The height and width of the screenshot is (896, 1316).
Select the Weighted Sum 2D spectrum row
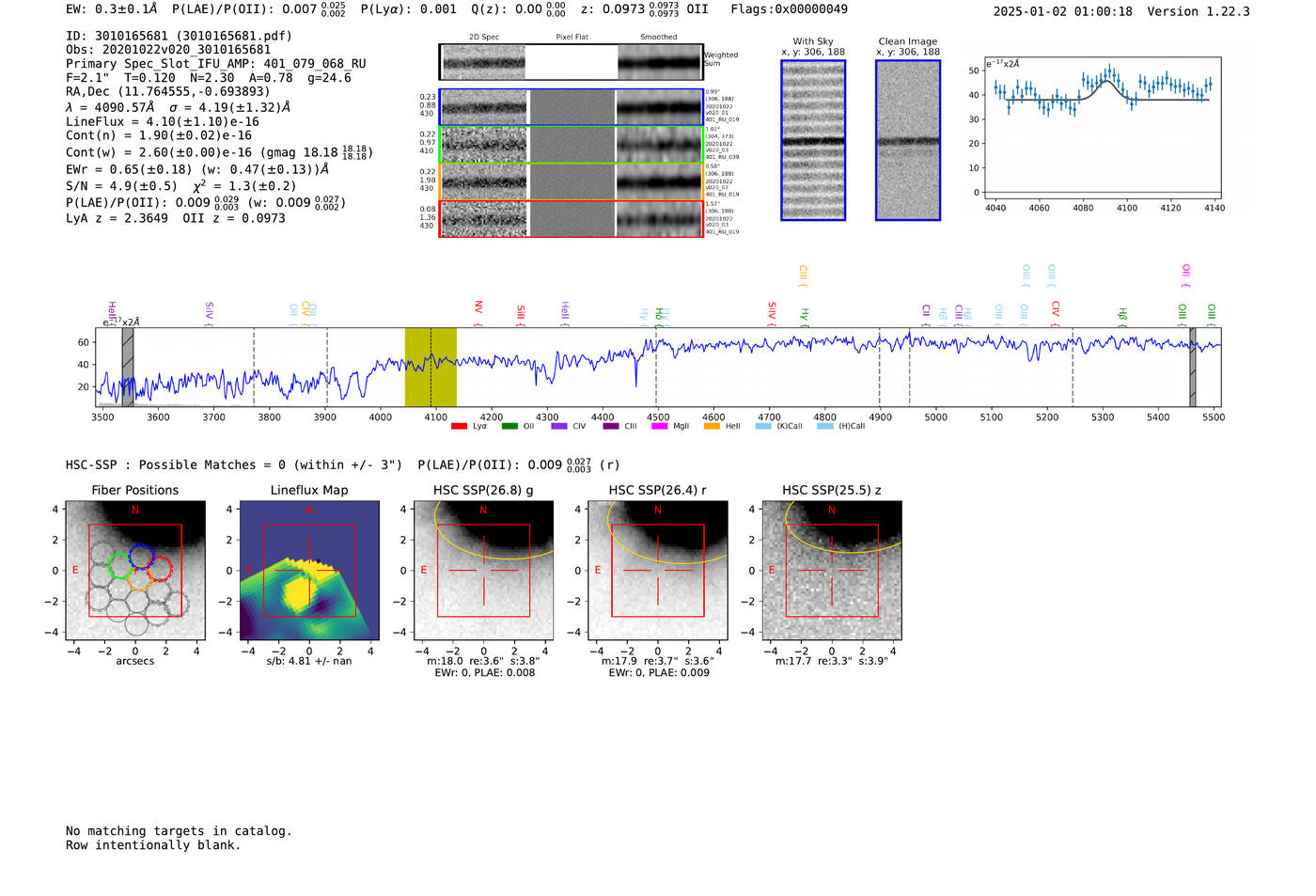tap(572, 62)
